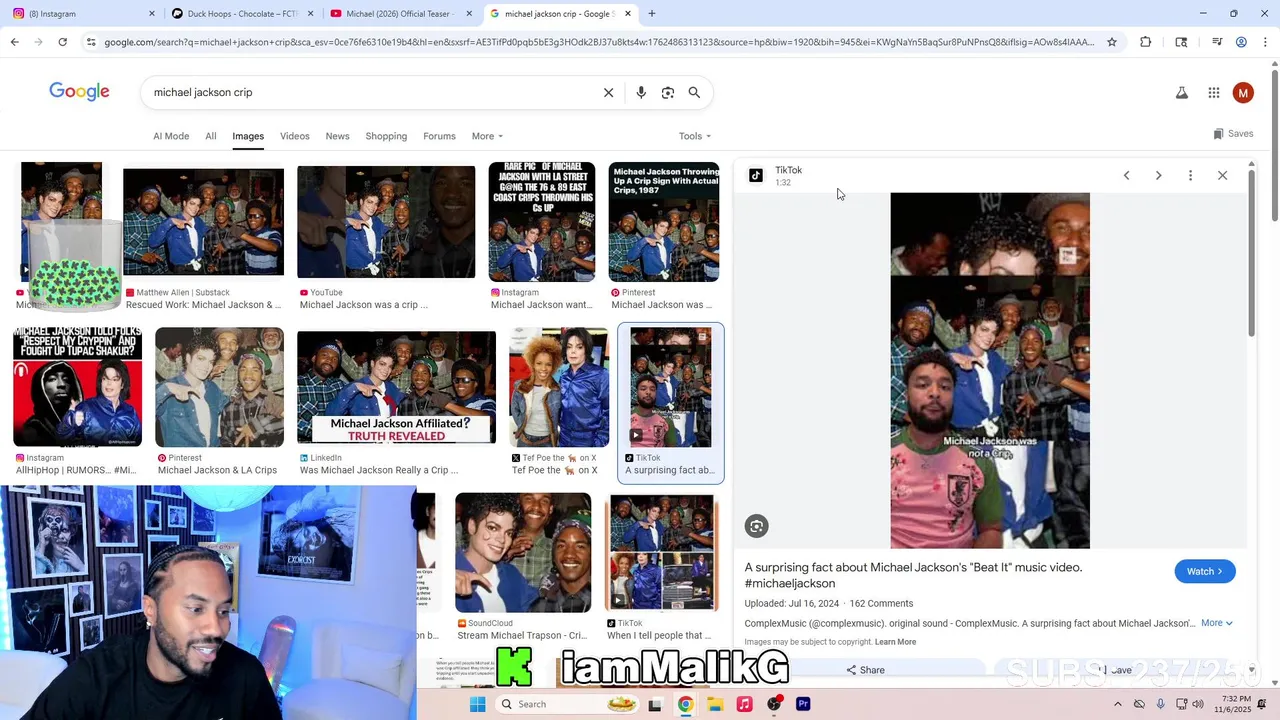
Task: Switch to AI Mode tab
Action: [171, 136]
